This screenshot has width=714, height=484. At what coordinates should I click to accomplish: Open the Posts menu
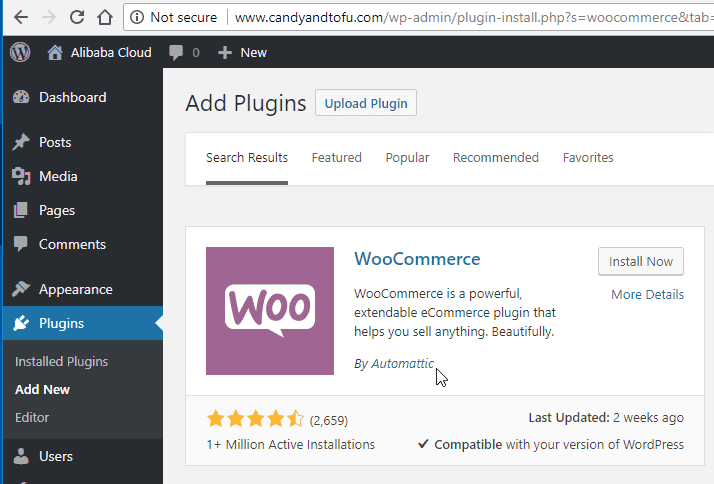point(55,142)
